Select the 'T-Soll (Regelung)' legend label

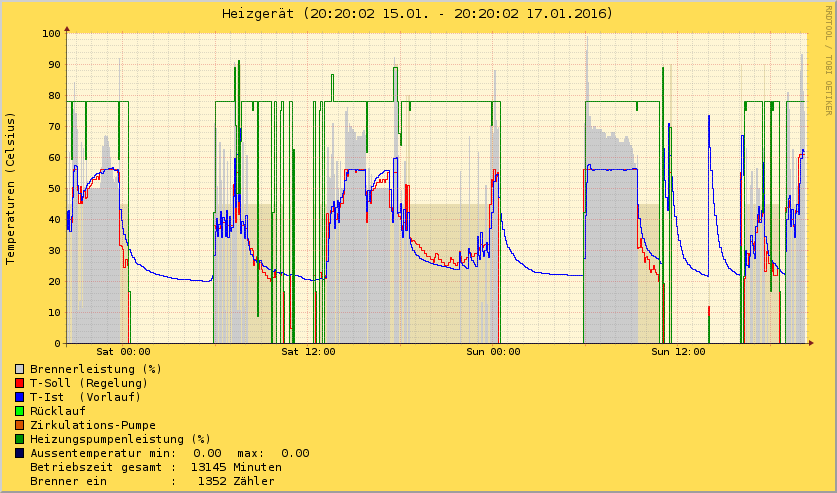pos(89,383)
